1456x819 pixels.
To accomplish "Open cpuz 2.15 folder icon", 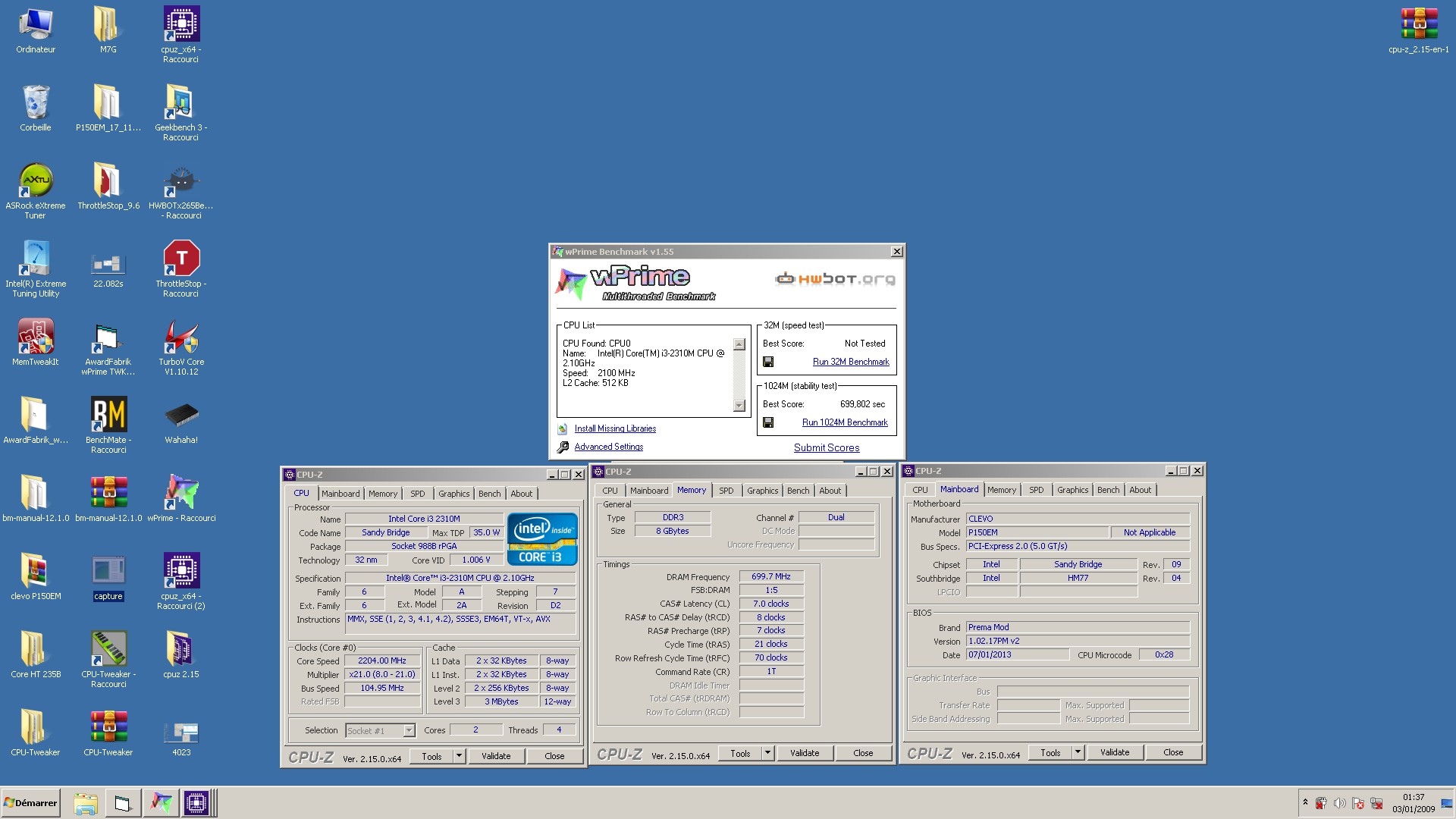I will point(180,655).
